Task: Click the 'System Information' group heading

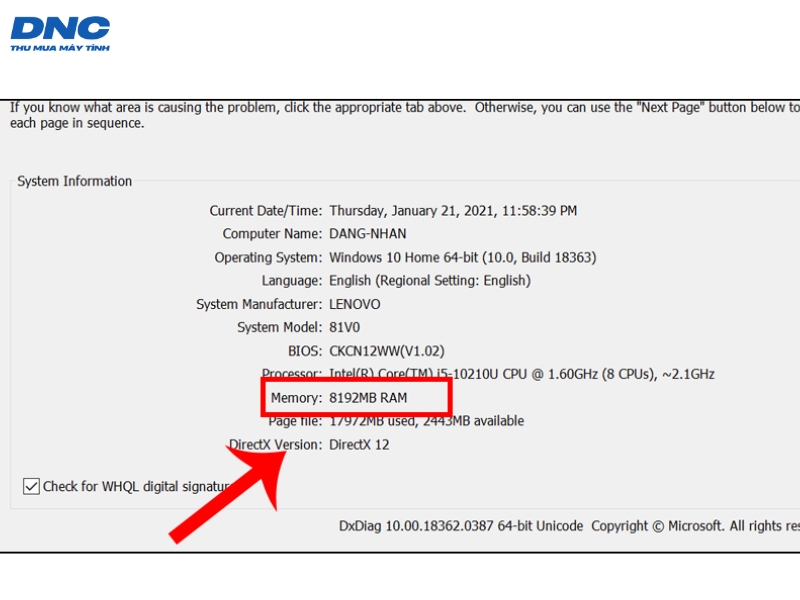Action: click(74, 181)
